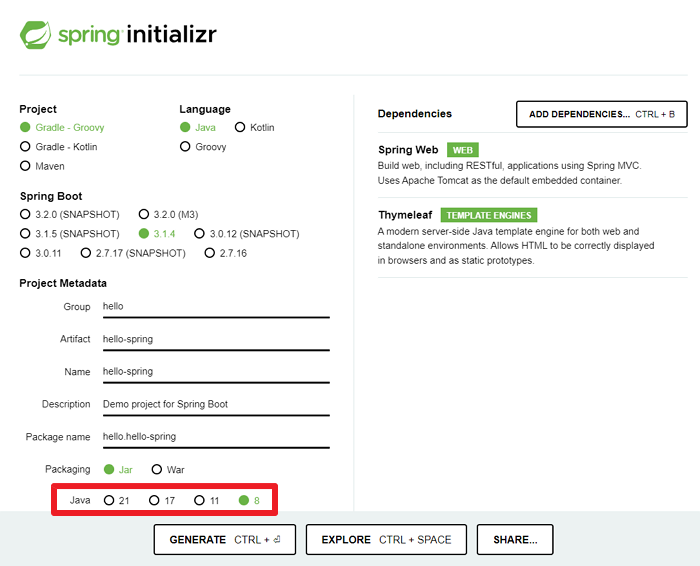Choose Spring Boot 3.1.5 (SNAPSHOT)

[x=70, y=234]
